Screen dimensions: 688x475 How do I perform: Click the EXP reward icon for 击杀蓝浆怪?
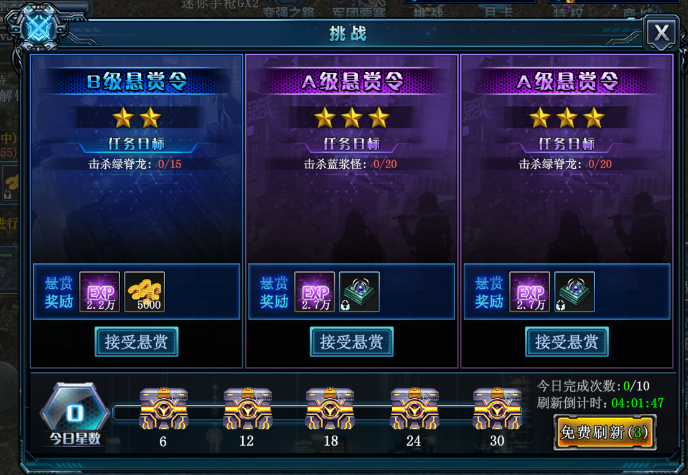(x=315, y=292)
